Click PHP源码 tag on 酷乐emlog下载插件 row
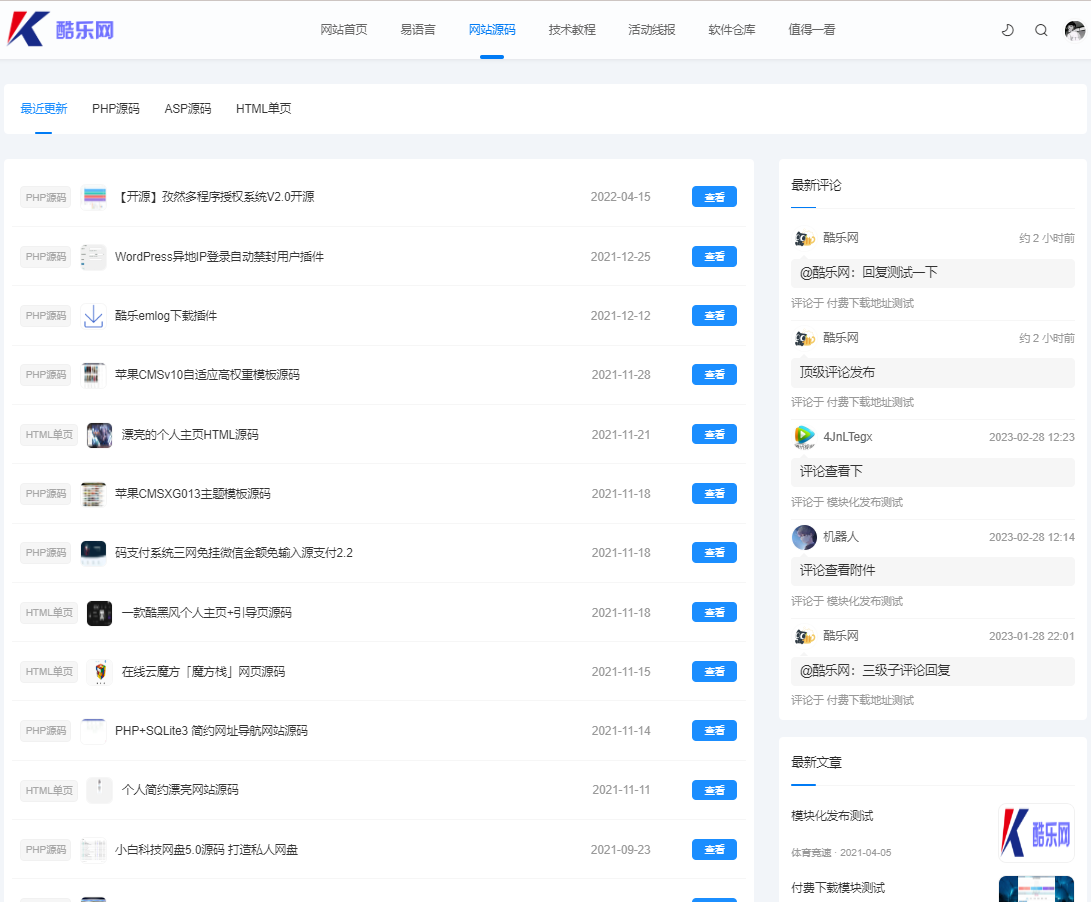Viewport: 1091px width, 902px height. pos(46,315)
